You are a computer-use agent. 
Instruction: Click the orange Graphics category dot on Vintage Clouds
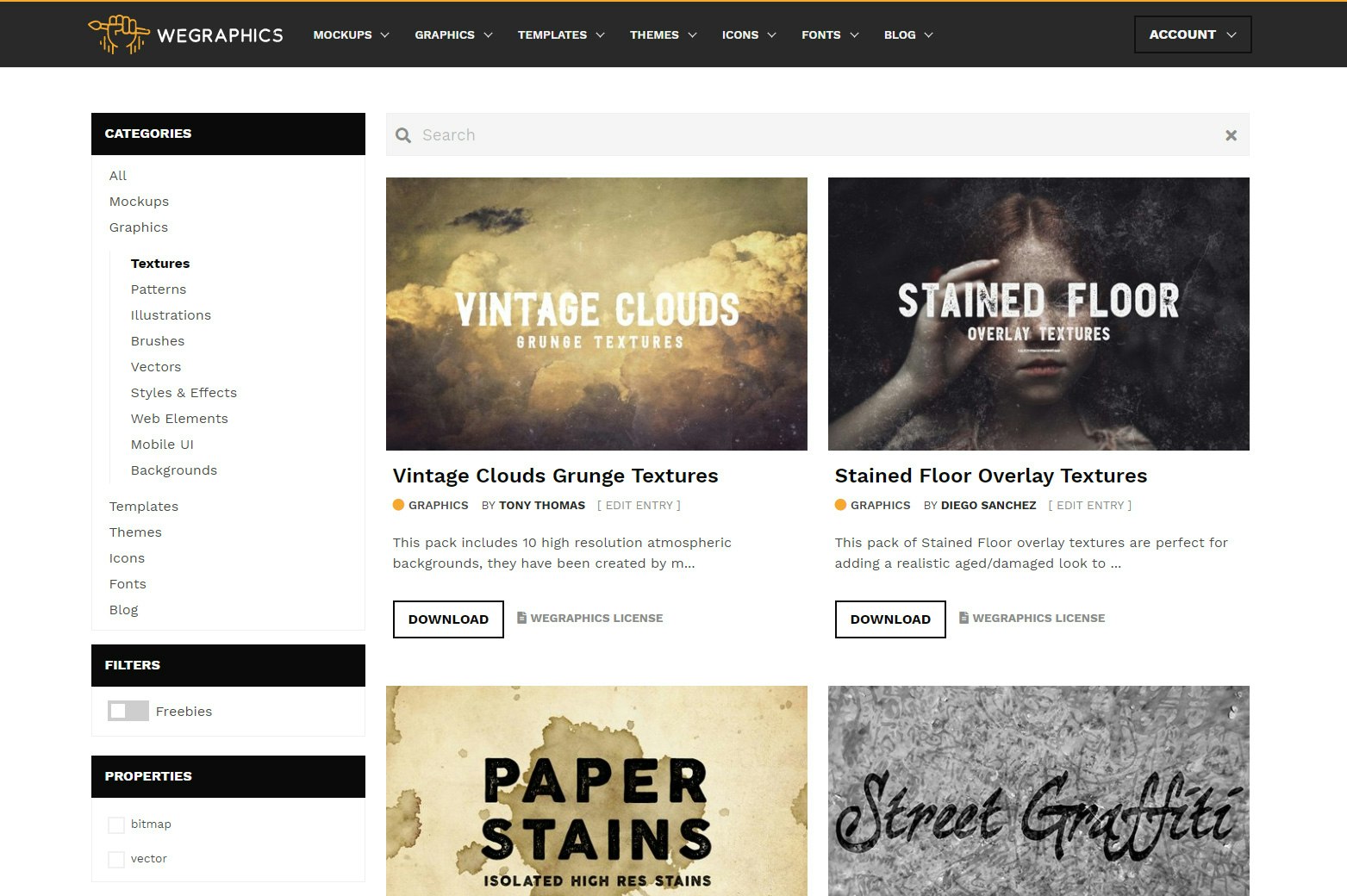[x=398, y=505]
